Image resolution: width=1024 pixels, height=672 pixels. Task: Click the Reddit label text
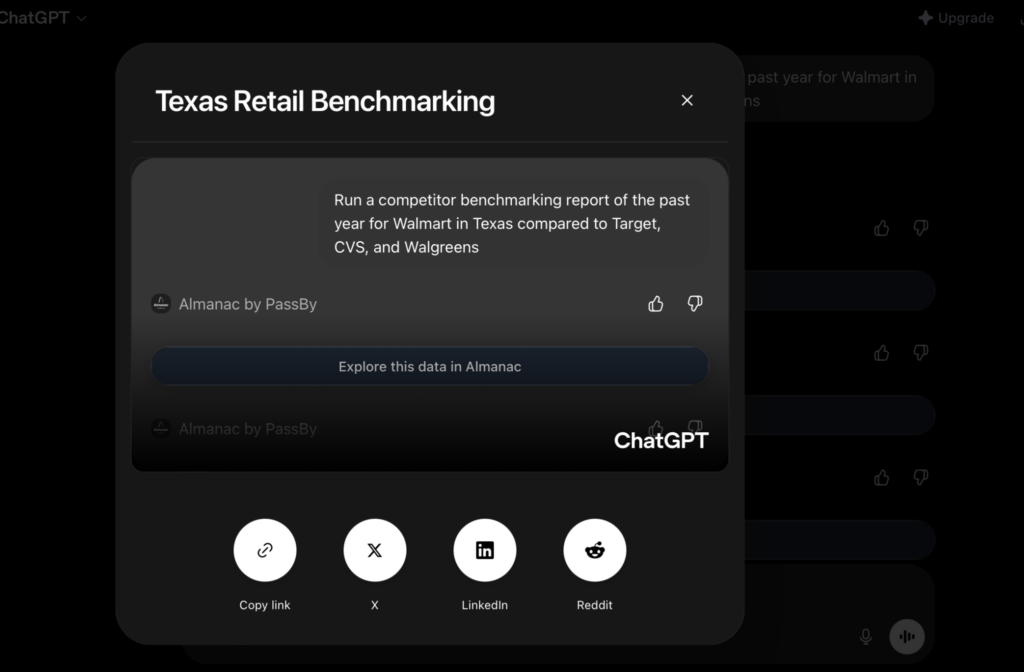click(594, 605)
